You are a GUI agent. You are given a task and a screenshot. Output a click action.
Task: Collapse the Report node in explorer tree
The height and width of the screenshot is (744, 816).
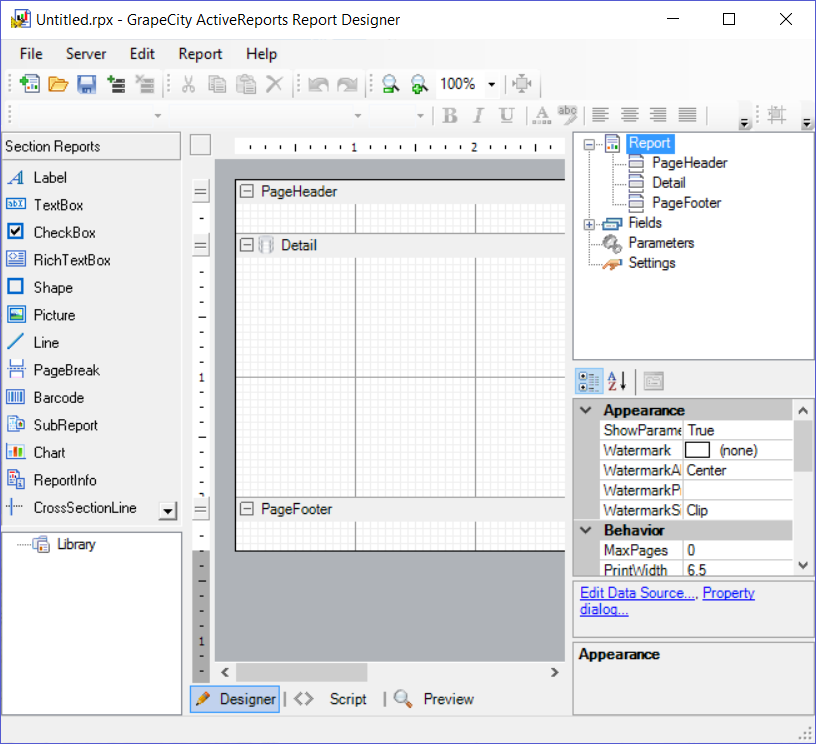(589, 144)
